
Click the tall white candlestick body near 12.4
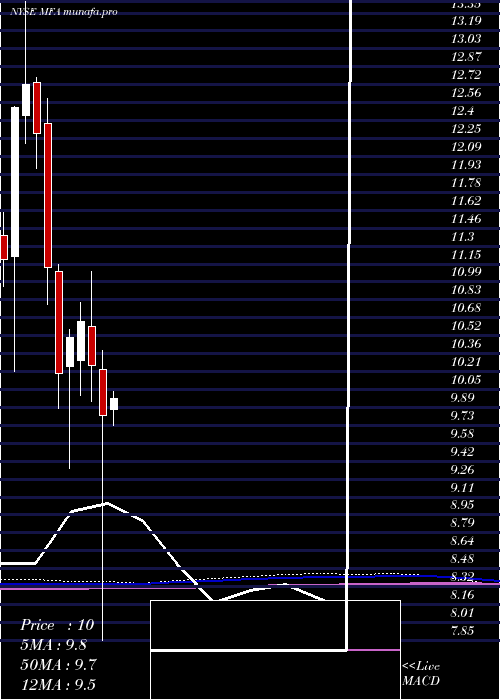pos(15,182)
